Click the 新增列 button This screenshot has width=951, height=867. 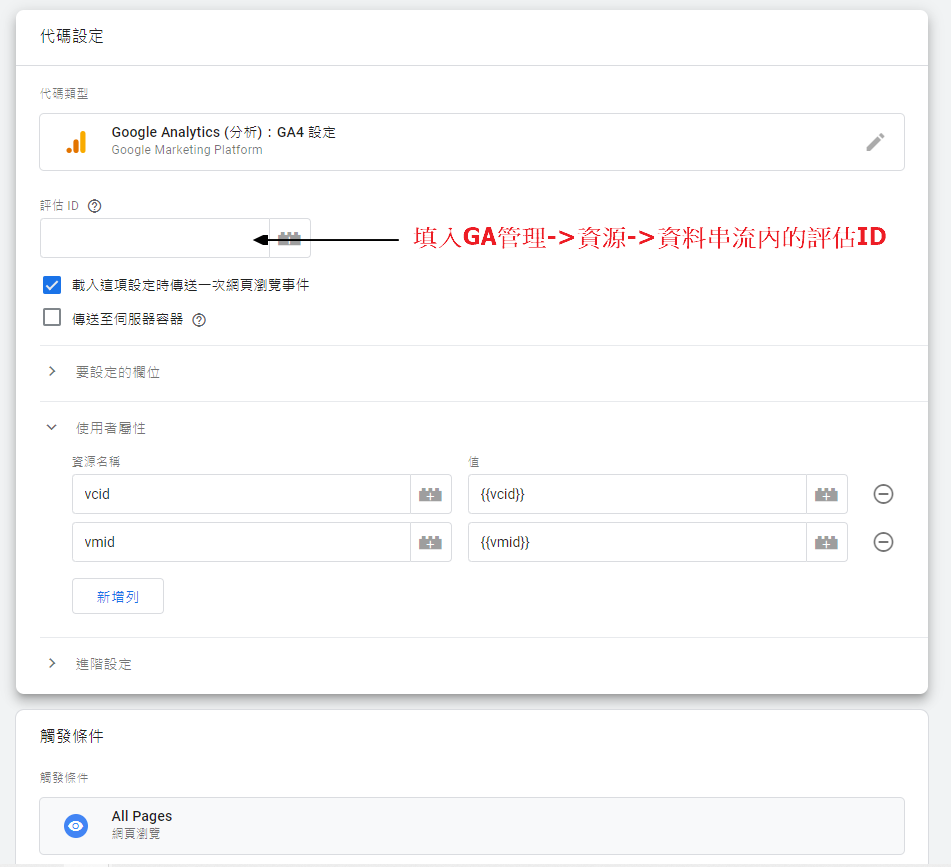pyautogui.click(x=118, y=596)
